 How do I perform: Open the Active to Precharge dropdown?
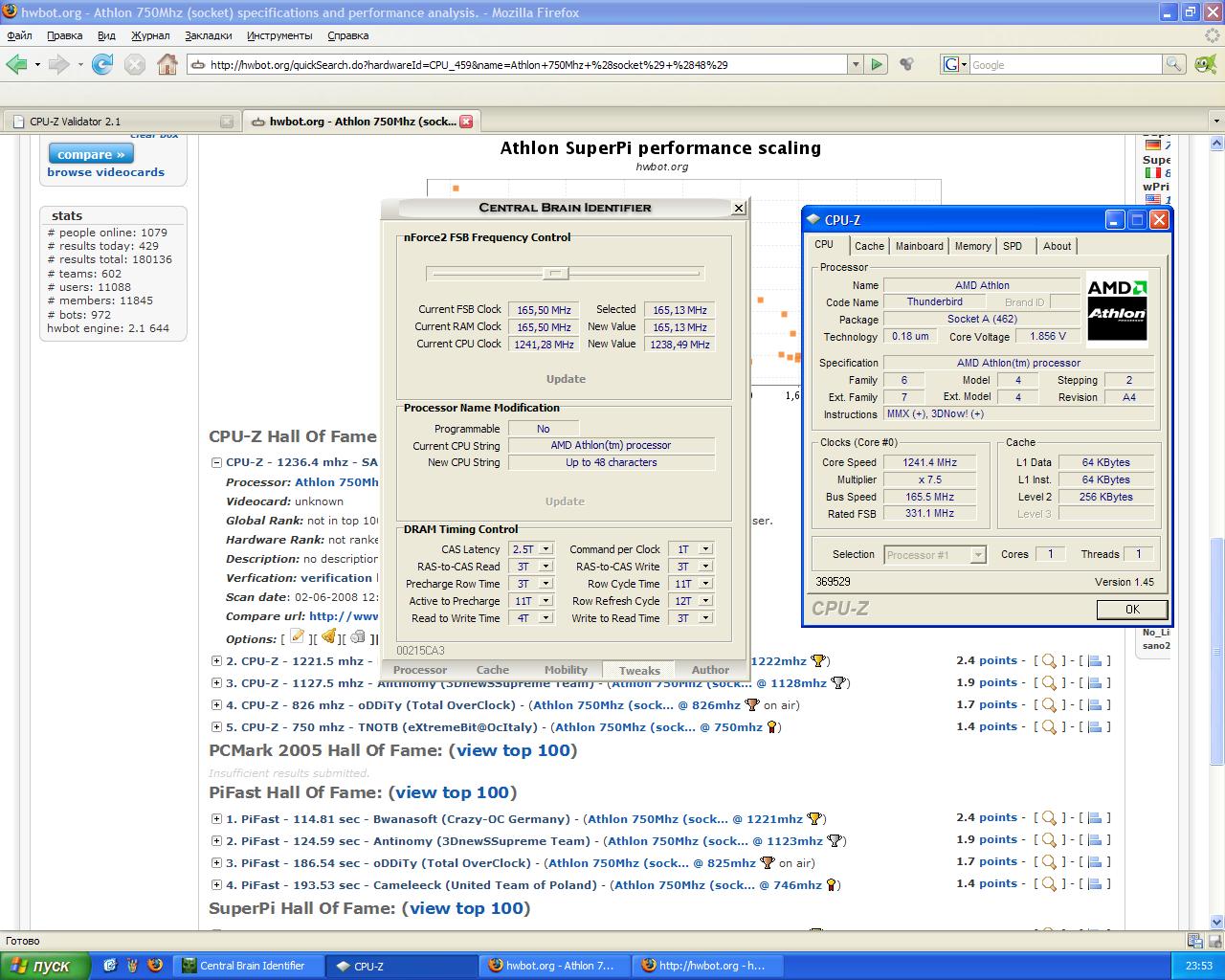[546, 601]
